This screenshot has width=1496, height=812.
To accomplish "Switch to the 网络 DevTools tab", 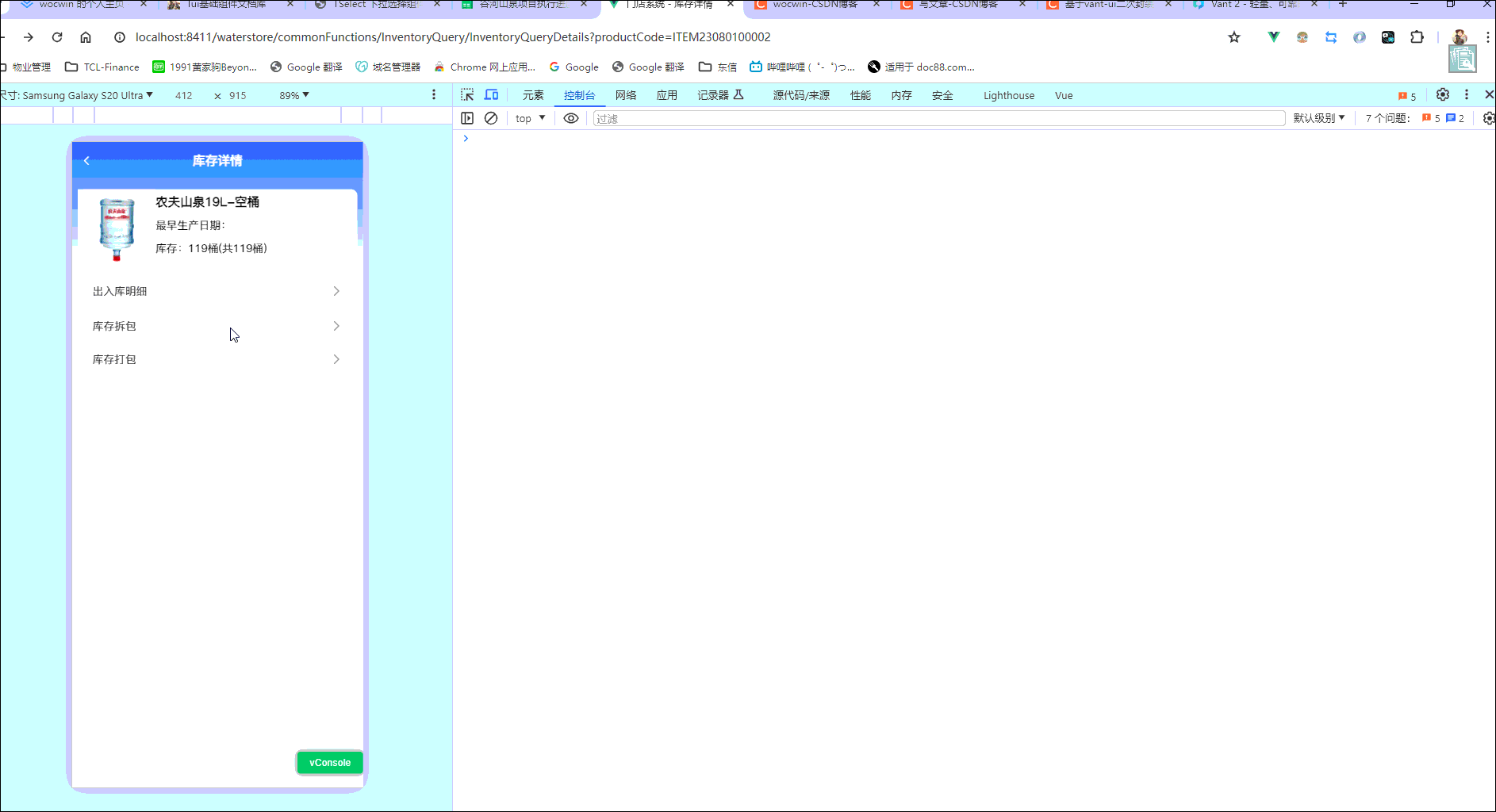I will [x=626, y=95].
